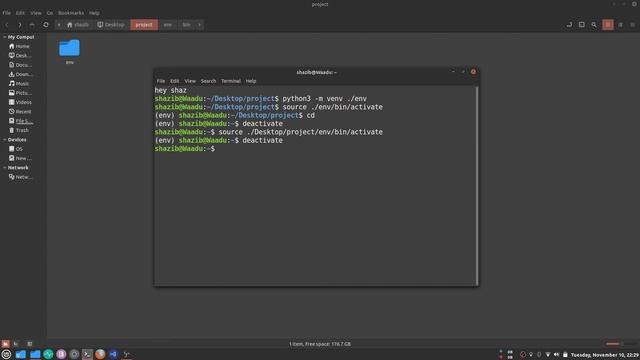The height and width of the screenshot is (360, 640).
Task: Open Network in the sidebar
Action: tap(20, 177)
